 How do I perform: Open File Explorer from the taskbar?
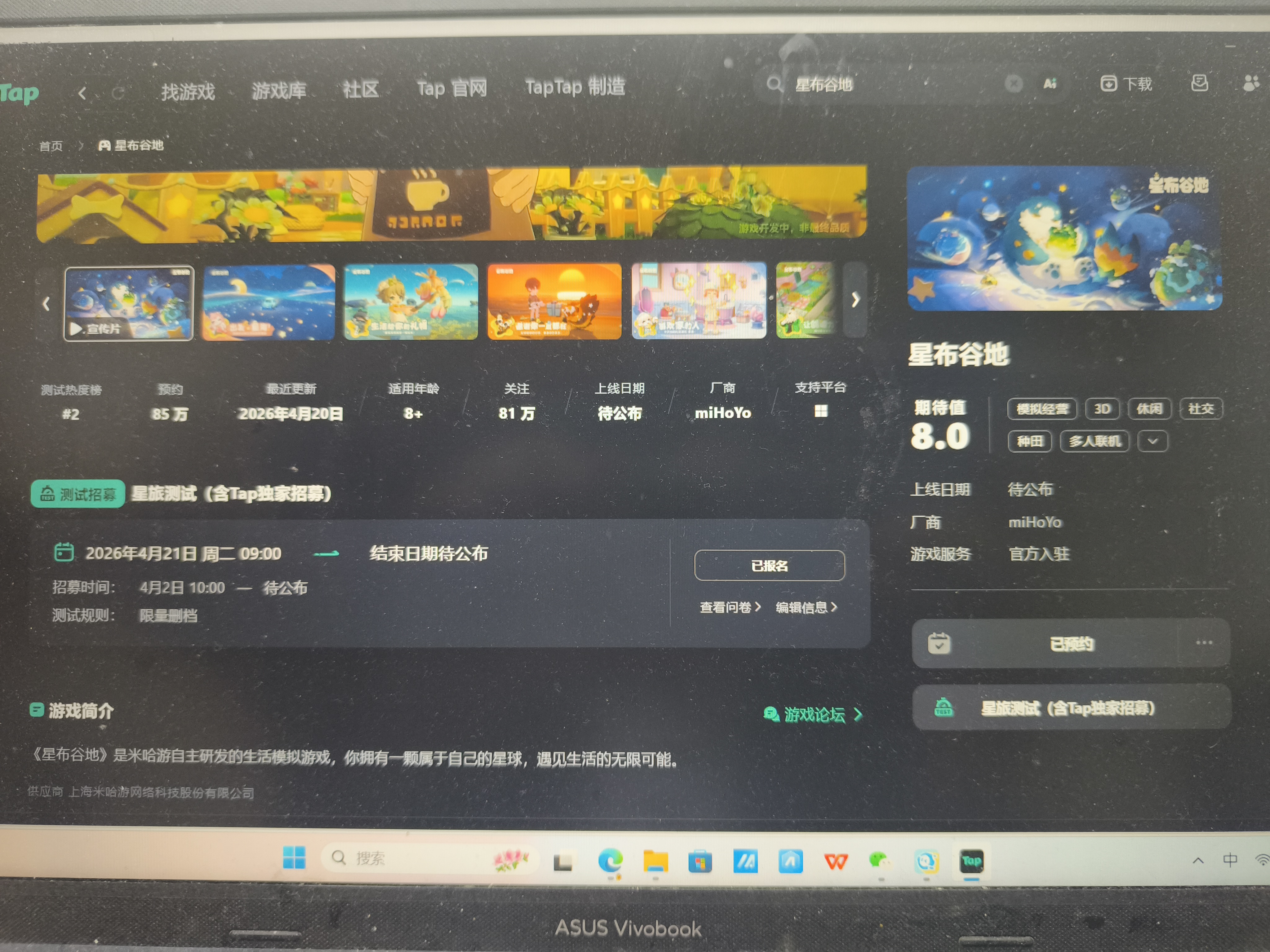click(655, 861)
